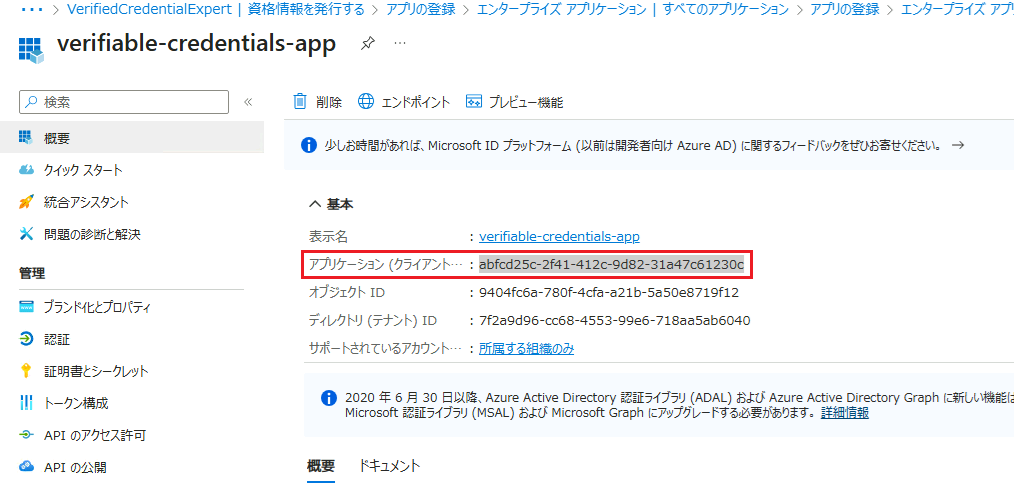Open Preview features (プレビュー機能) icon
This screenshot has width=1014, height=490.
click(474, 102)
